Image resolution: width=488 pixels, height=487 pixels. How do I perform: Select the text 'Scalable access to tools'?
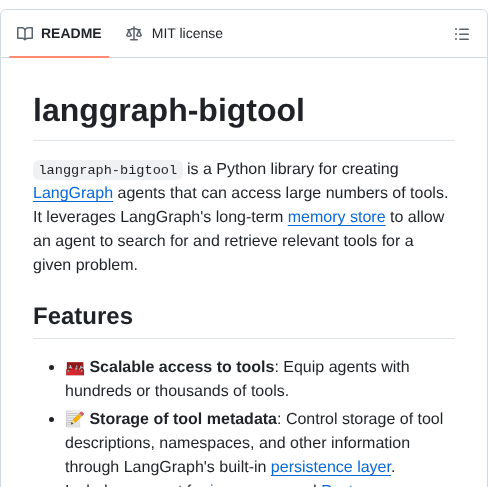182,367
